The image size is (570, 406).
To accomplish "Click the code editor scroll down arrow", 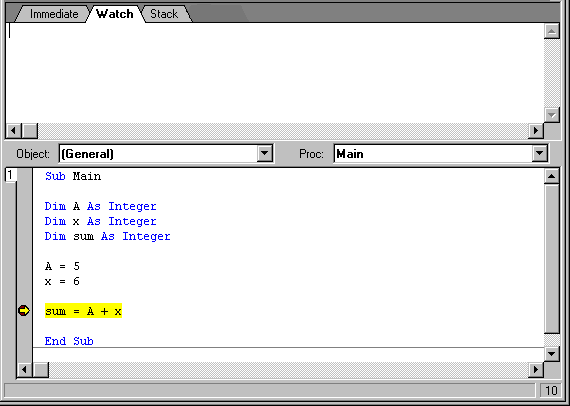I will click(x=551, y=353).
